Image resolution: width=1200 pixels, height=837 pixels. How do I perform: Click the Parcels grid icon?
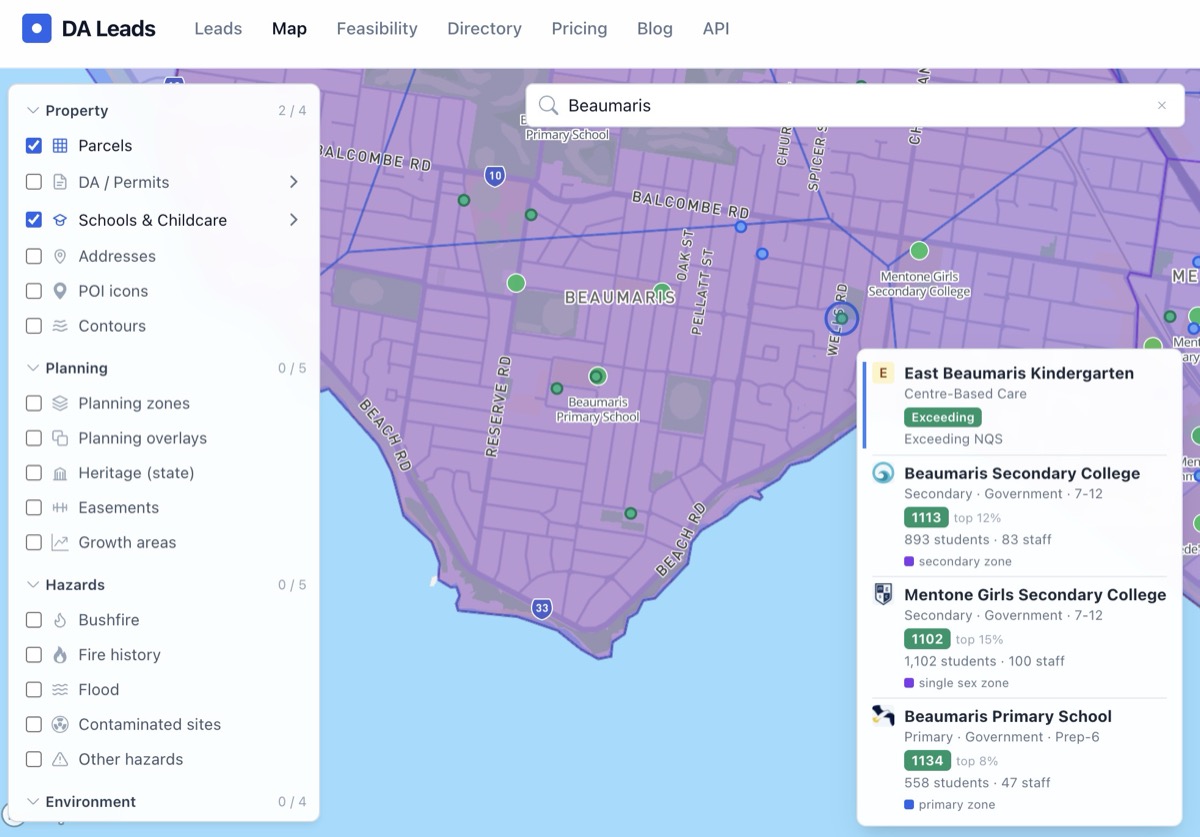tap(60, 146)
